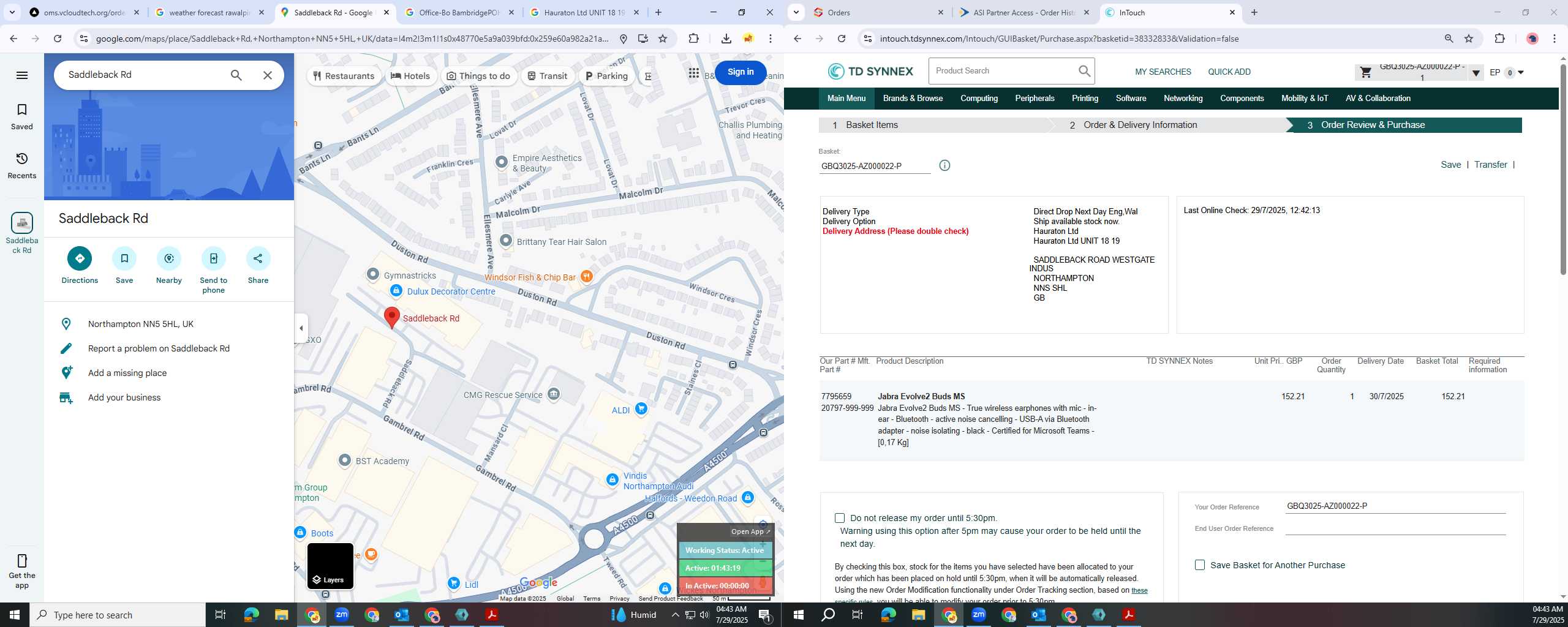Open AV & Collaboration menu
Screen dimensions: 1568x627
1378,98
